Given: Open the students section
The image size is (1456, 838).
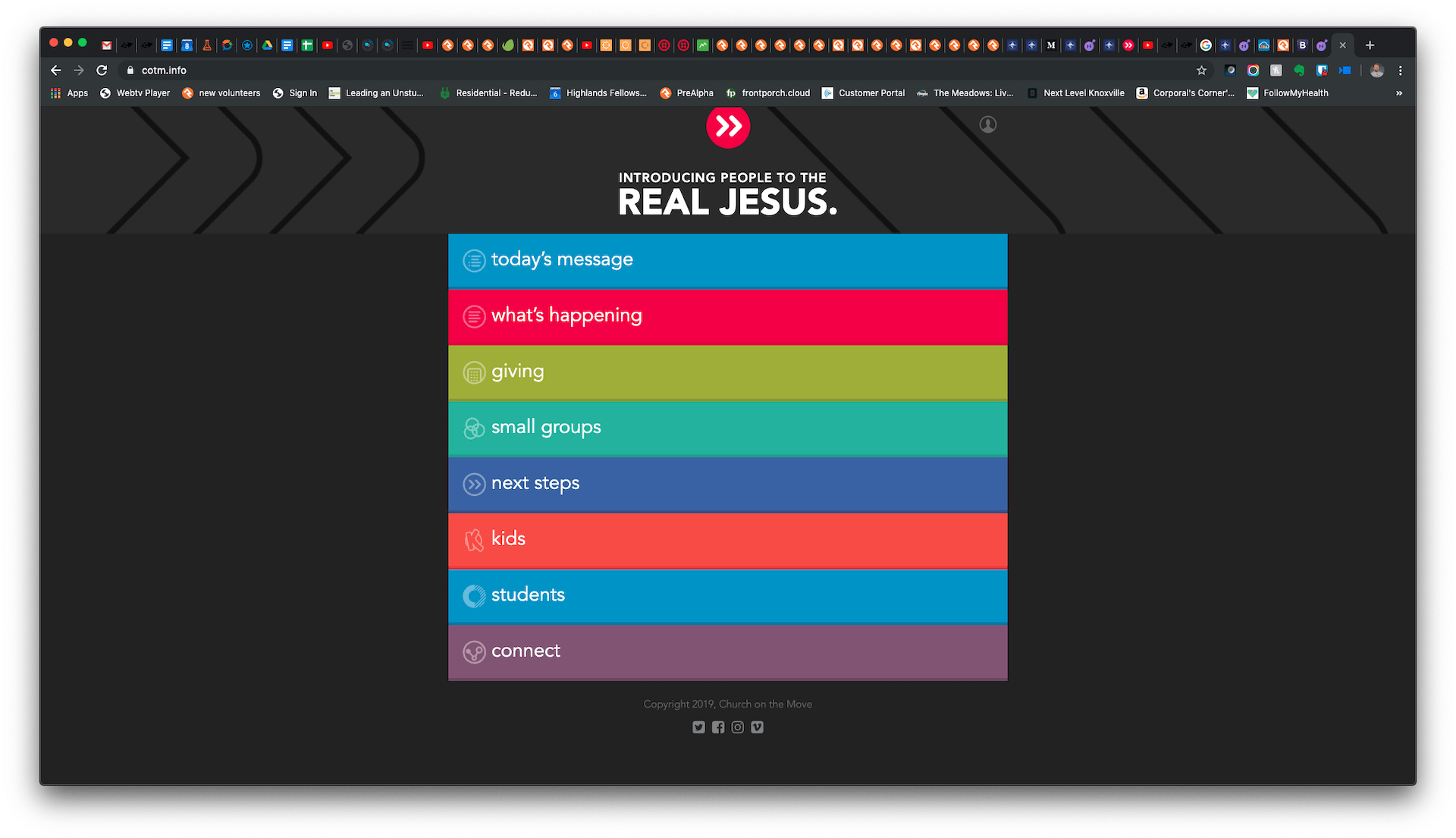Looking at the screenshot, I should coord(727,595).
